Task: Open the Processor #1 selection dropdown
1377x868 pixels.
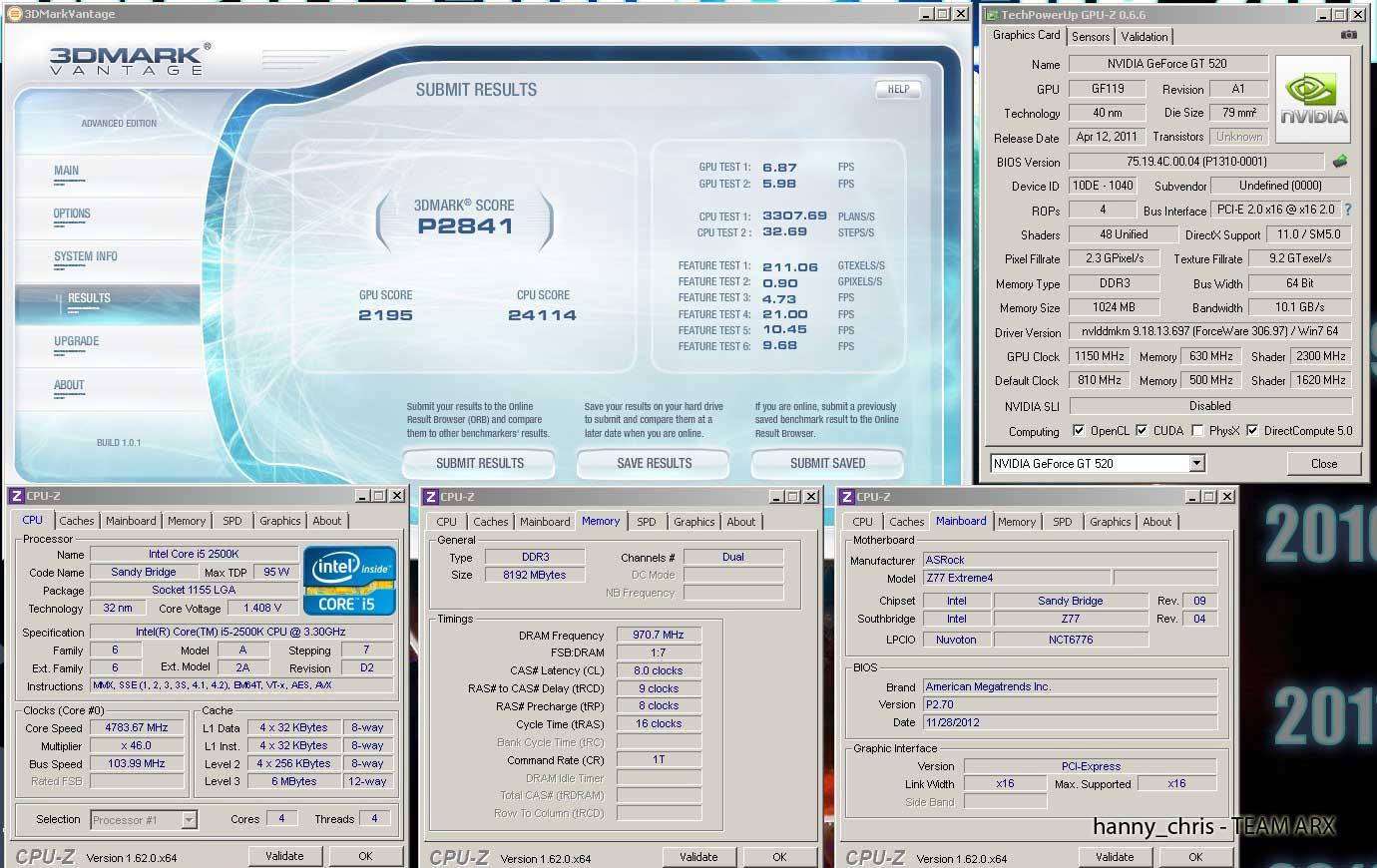Action: pyautogui.click(x=189, y=820)
